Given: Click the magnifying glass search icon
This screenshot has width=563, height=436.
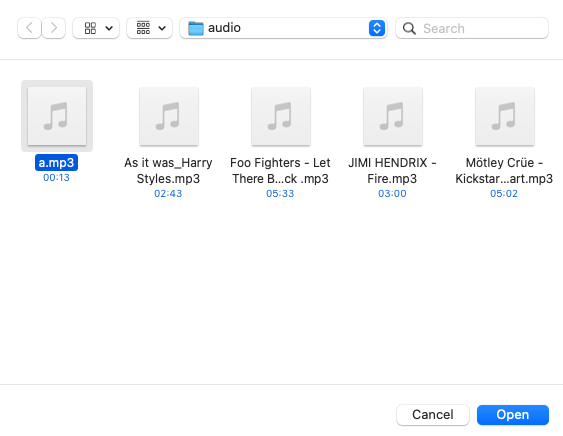Looking at the screenshot, I should 409,28.
